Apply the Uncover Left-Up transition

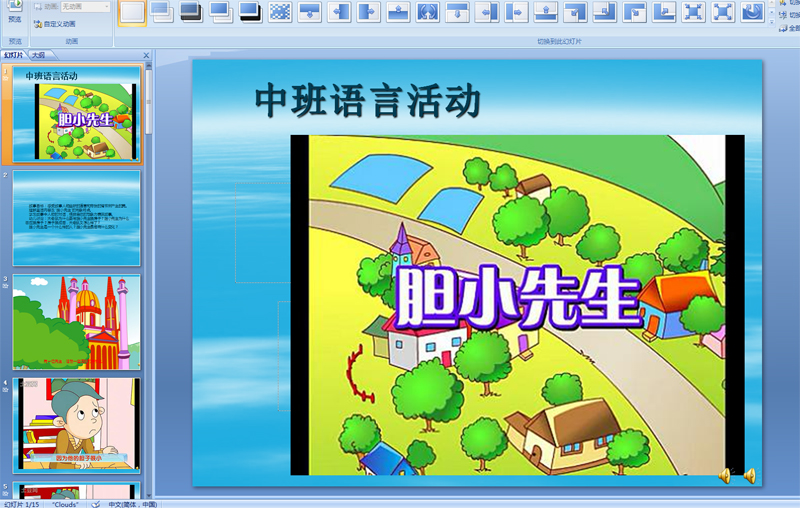(x=605, y=12)
